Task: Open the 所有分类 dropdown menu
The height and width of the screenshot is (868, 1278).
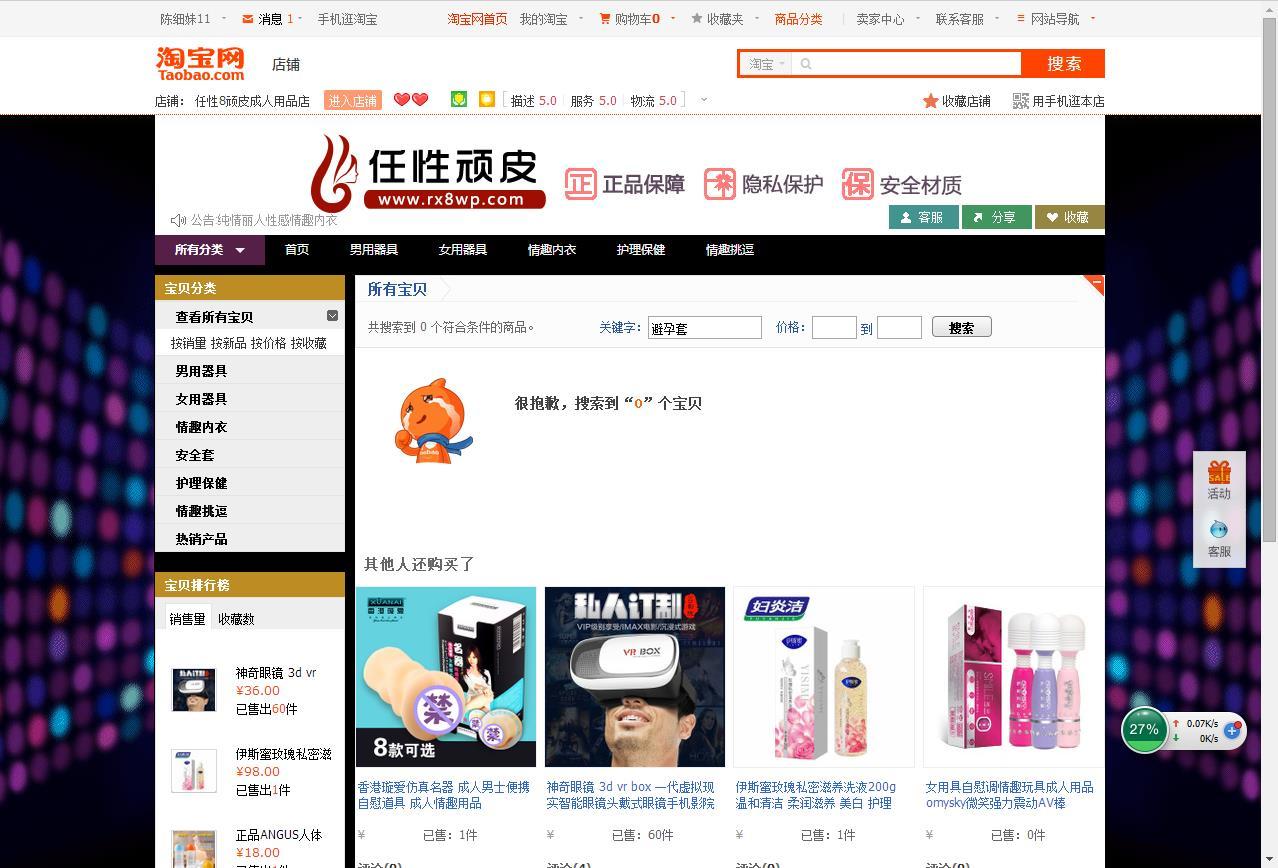Action: 210,250
